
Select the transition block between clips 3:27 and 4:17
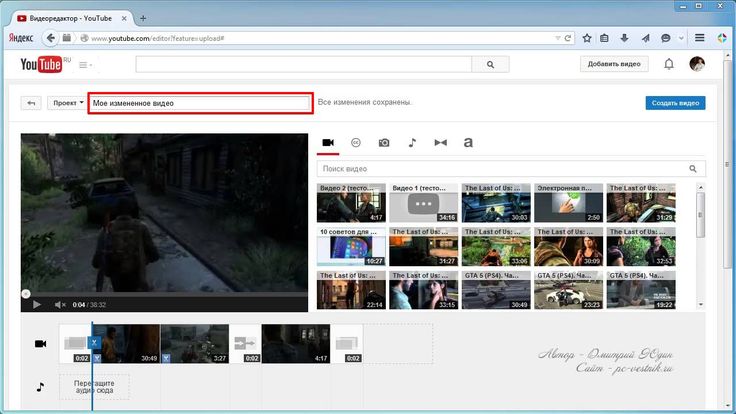click(245, 344)
